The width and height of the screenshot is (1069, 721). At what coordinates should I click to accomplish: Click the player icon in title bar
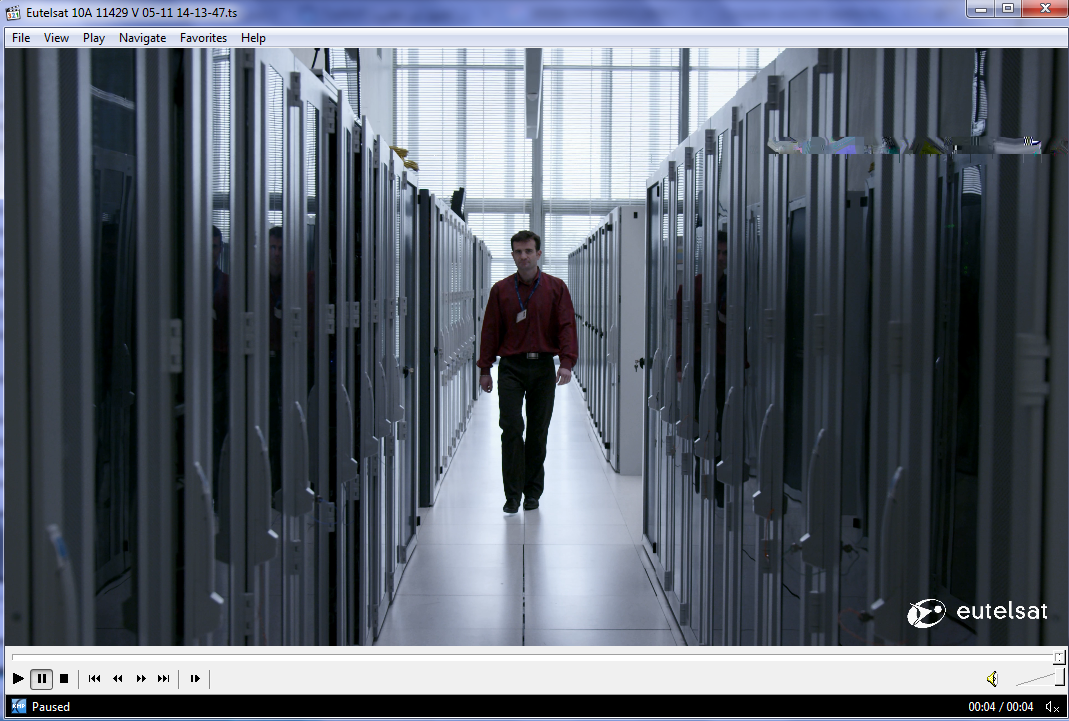pos(13,9)
